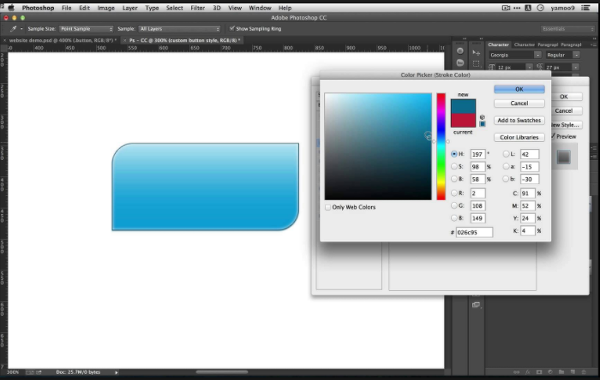The height and width of the screenshot is (380, 600).
Task: Click OK in the Color Picker dialog
Action: click(519, 89)
